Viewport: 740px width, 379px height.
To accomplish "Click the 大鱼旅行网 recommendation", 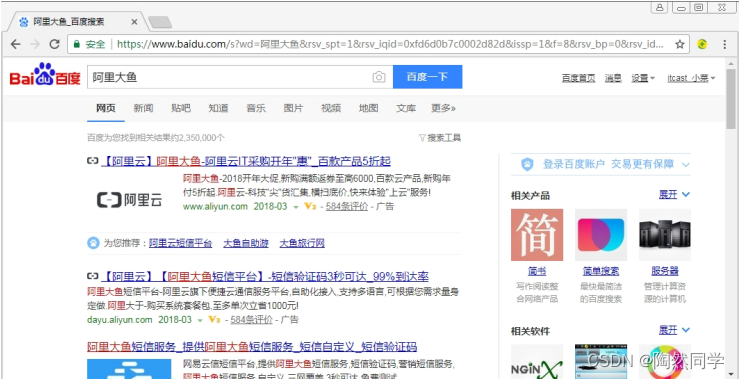I will tap(302, 244).
